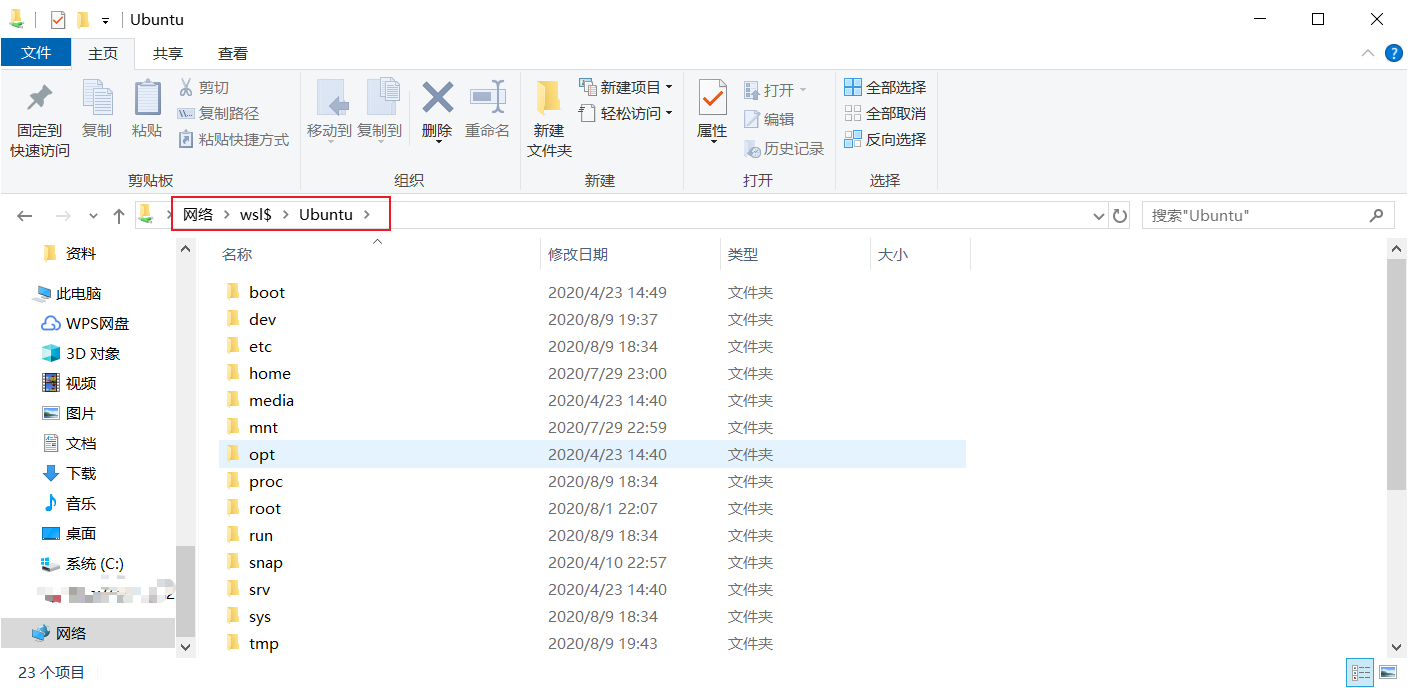This screenshot has width=1408, height=688.
Task: Switch to Details view icon in status bar
Action: pyautogui.click(x=1359, y=672)
